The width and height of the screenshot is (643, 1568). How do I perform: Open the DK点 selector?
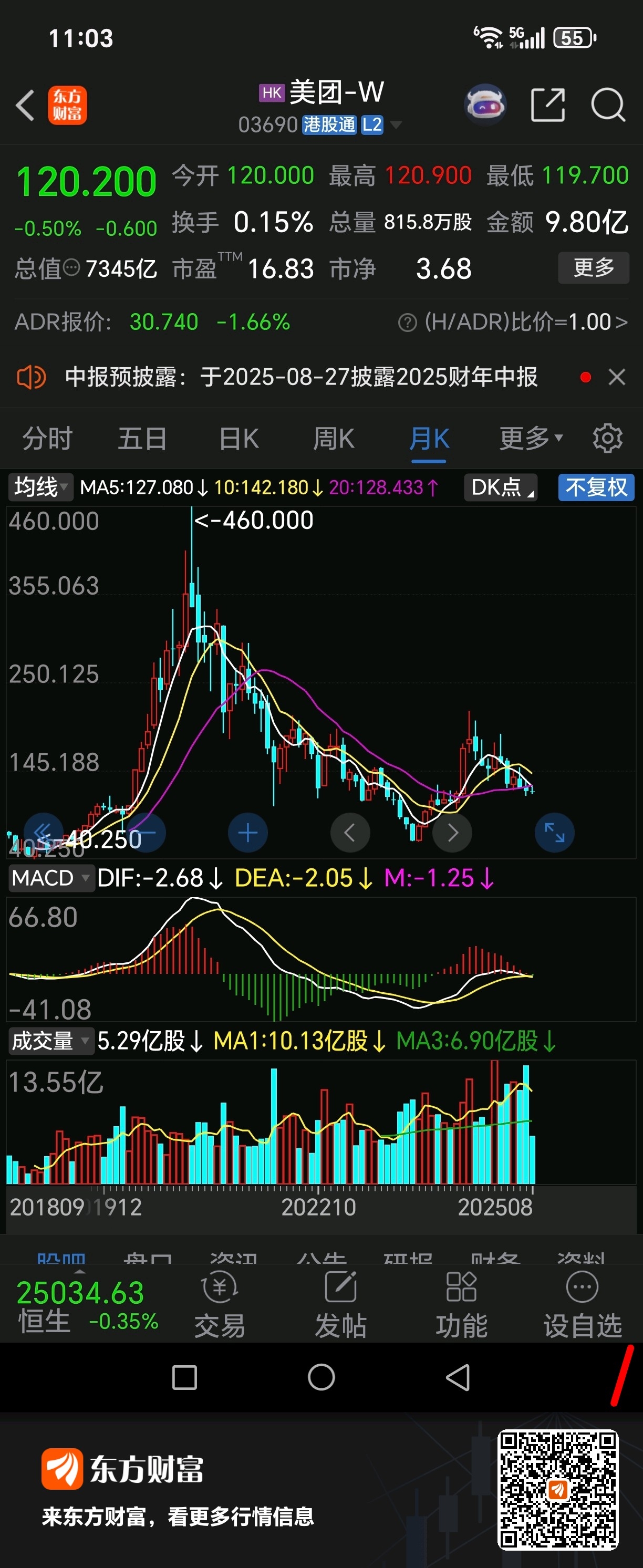coord(501,487)
